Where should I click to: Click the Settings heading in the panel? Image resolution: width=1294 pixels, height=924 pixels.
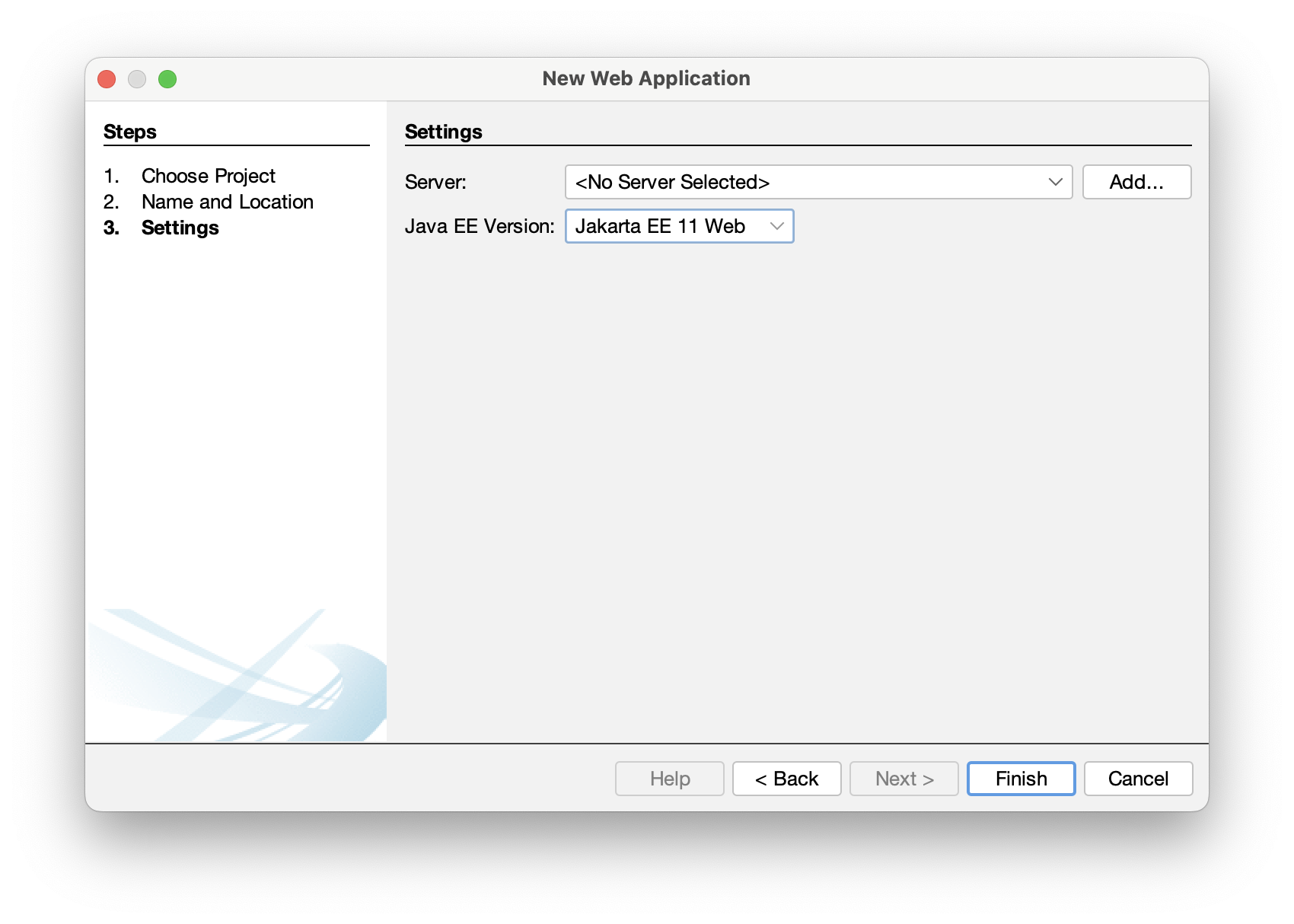443,131
